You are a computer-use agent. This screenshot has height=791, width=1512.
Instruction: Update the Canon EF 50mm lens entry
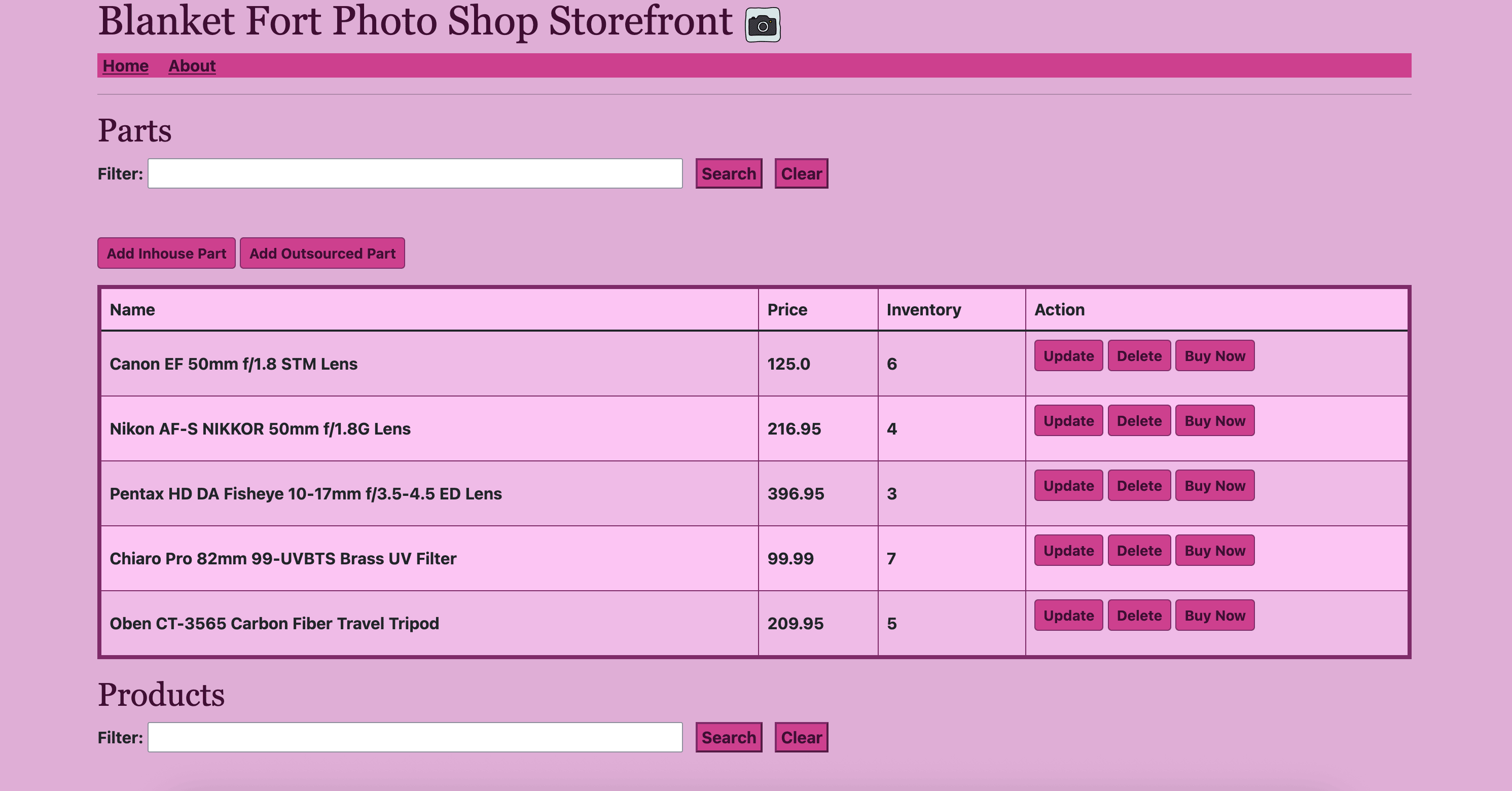point(1068,355)
